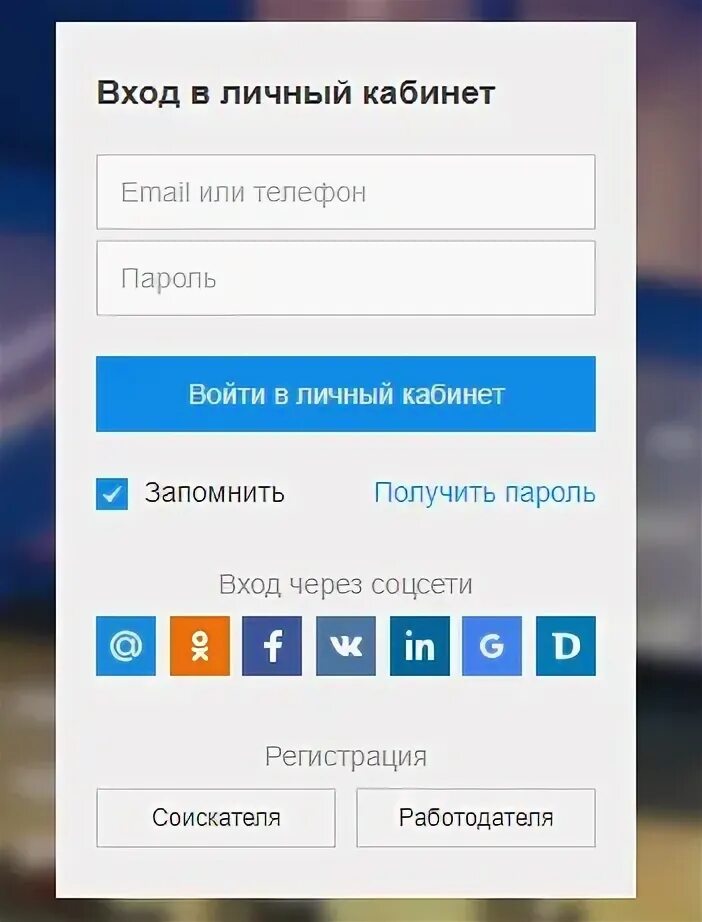
Task: Sign in with the Google G icon
Action: pos(492,646)
